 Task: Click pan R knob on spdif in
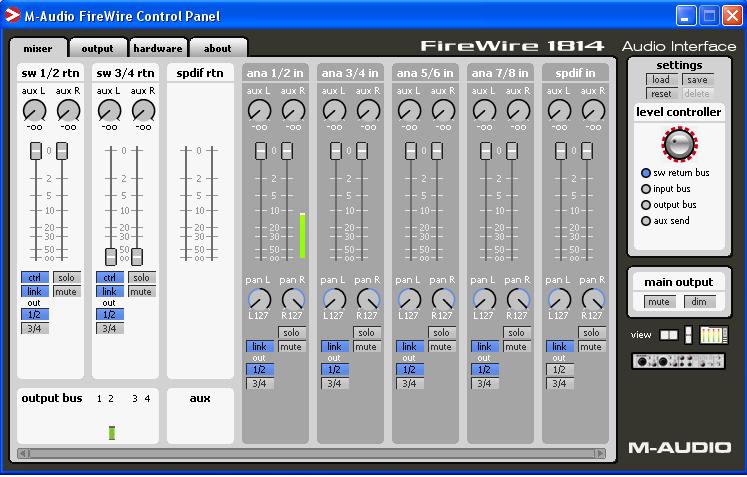click(594, 300)
